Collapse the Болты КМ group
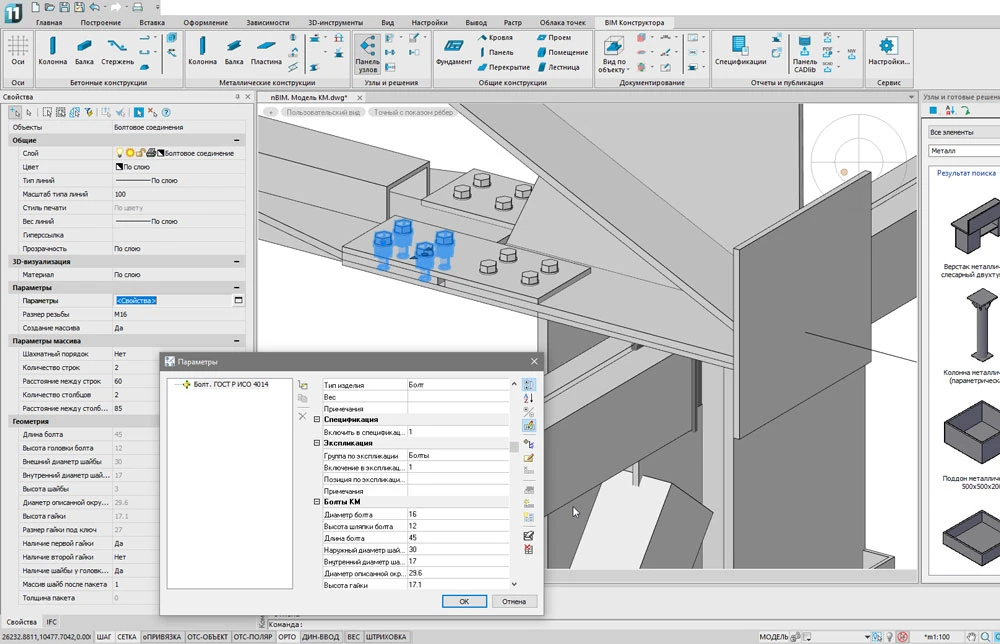 (x=318, y=502)
